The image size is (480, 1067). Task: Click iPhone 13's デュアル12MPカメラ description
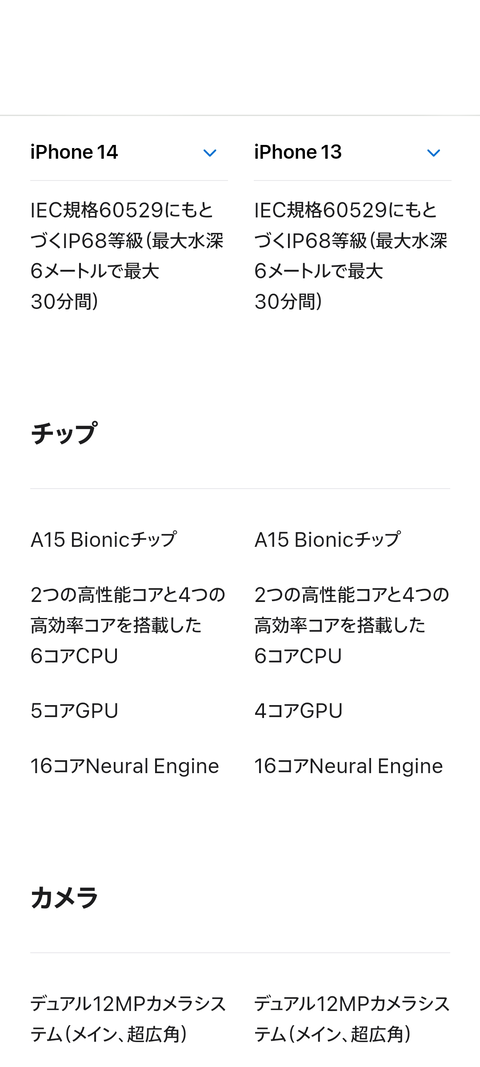(x=352, y=1019)
